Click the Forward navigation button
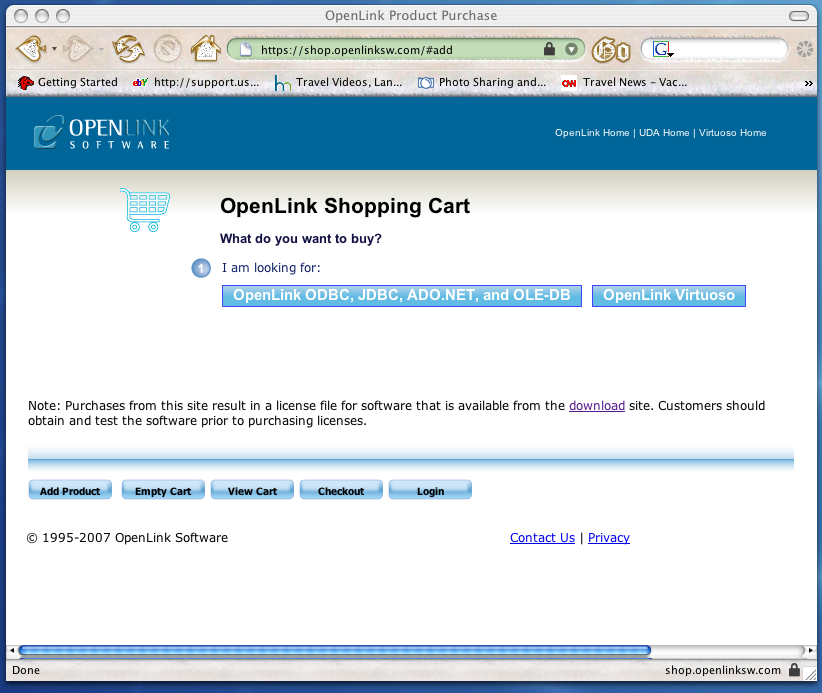 pyautogui.click(x=77, y=49)
